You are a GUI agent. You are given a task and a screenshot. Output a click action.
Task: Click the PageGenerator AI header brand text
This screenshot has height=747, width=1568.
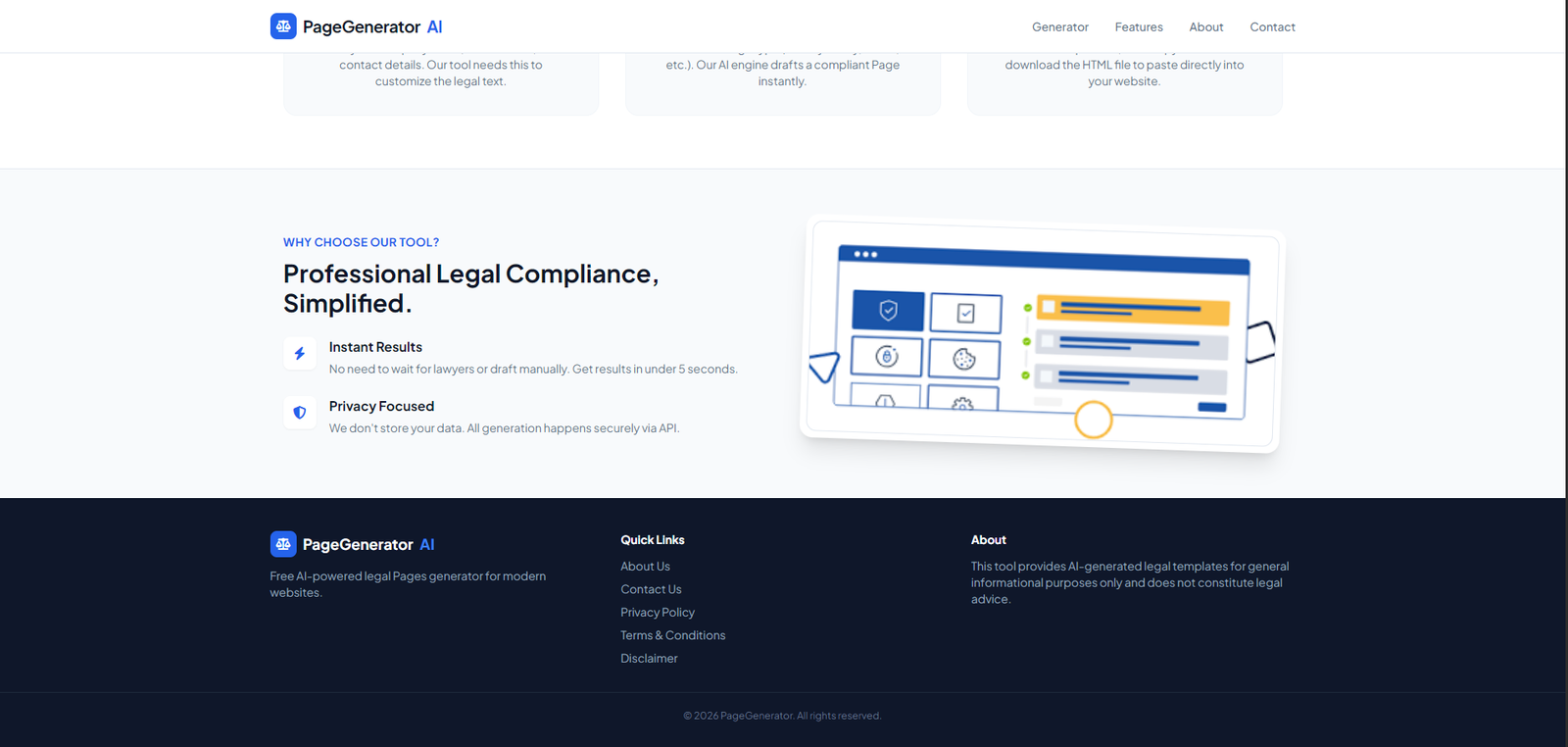tap(372, 27)
